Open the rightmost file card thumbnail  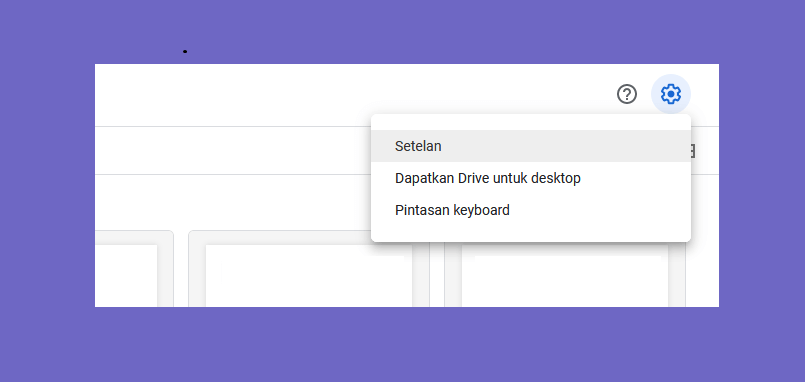coord(565,274)
